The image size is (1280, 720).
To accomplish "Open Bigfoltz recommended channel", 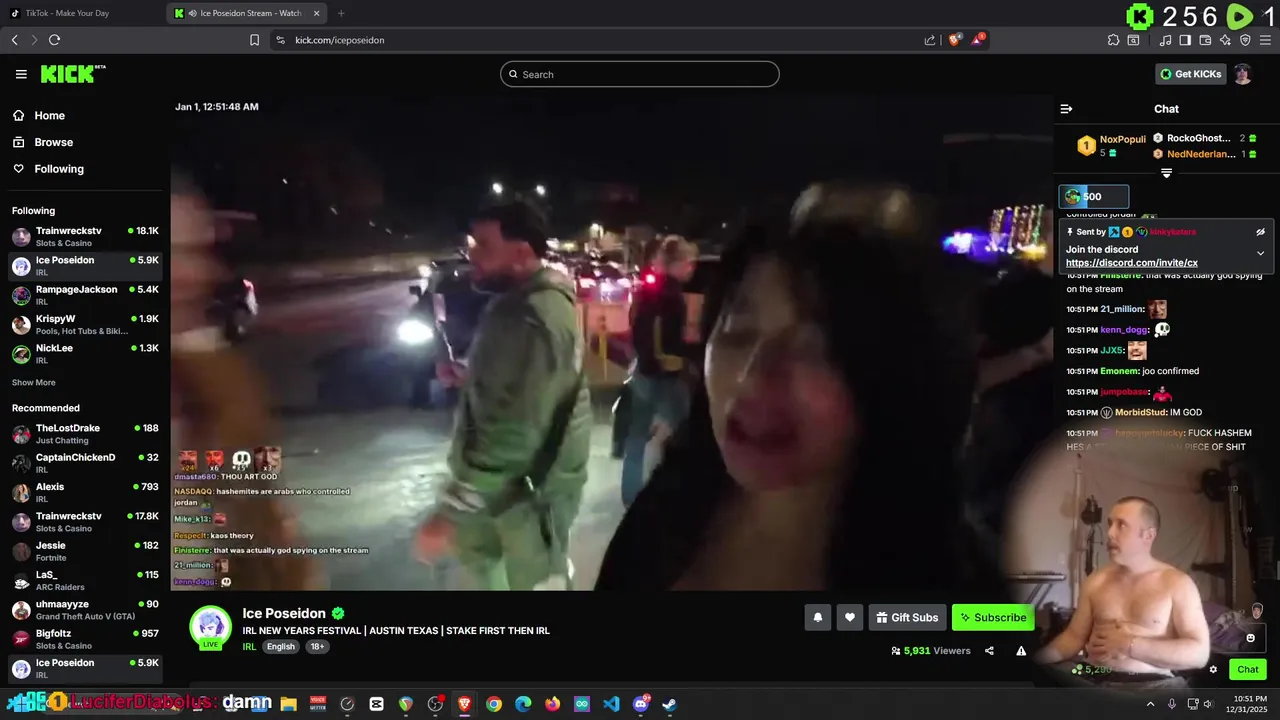I will pos(85,639).
